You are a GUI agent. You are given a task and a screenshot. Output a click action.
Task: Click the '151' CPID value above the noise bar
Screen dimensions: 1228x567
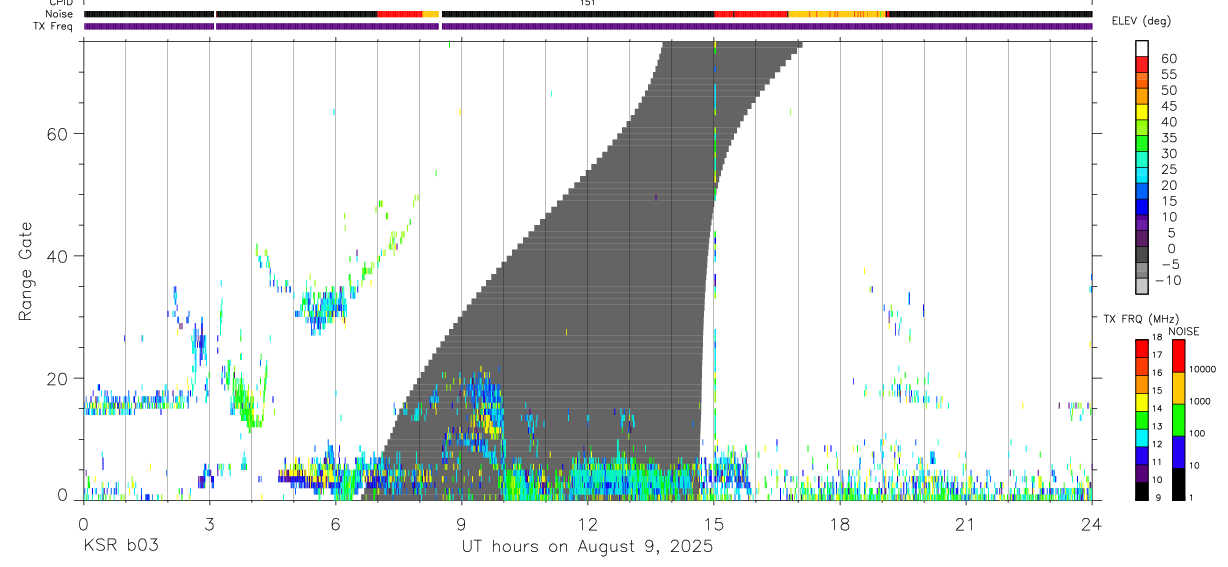coord(588,4)
